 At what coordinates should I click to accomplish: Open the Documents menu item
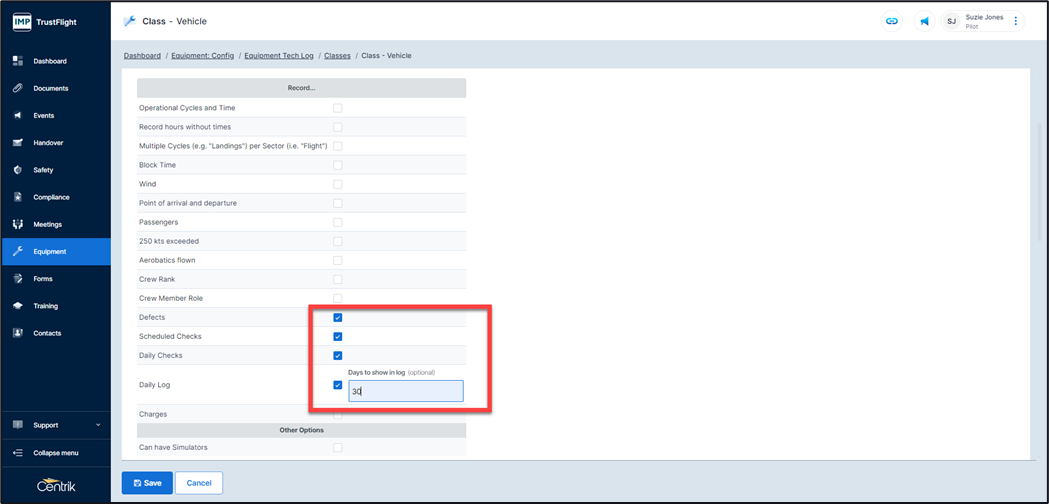(x=56, y=88)
